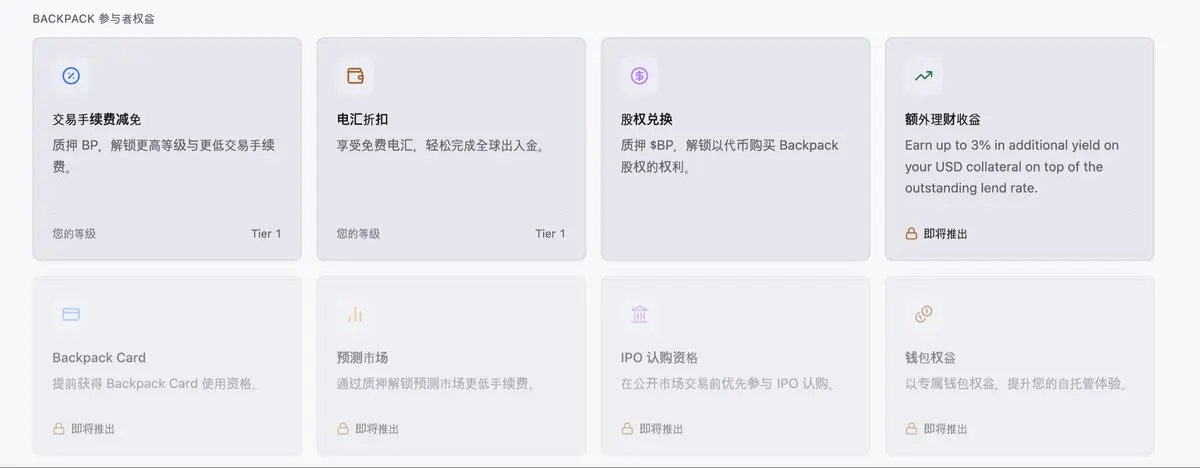
Task: Select the Backpack Card title
Action: click(99, 357)
